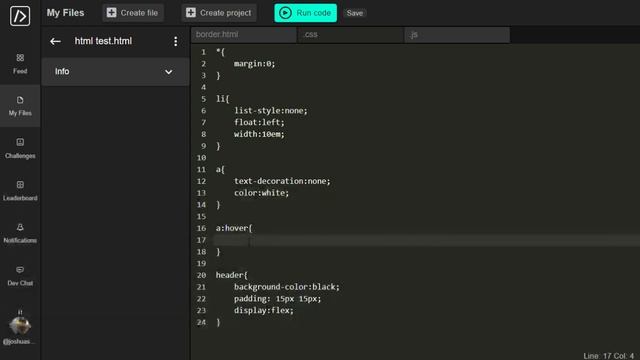Click the Save button
The height and width of the screenshot is (360, 640).
coord(355,13)
